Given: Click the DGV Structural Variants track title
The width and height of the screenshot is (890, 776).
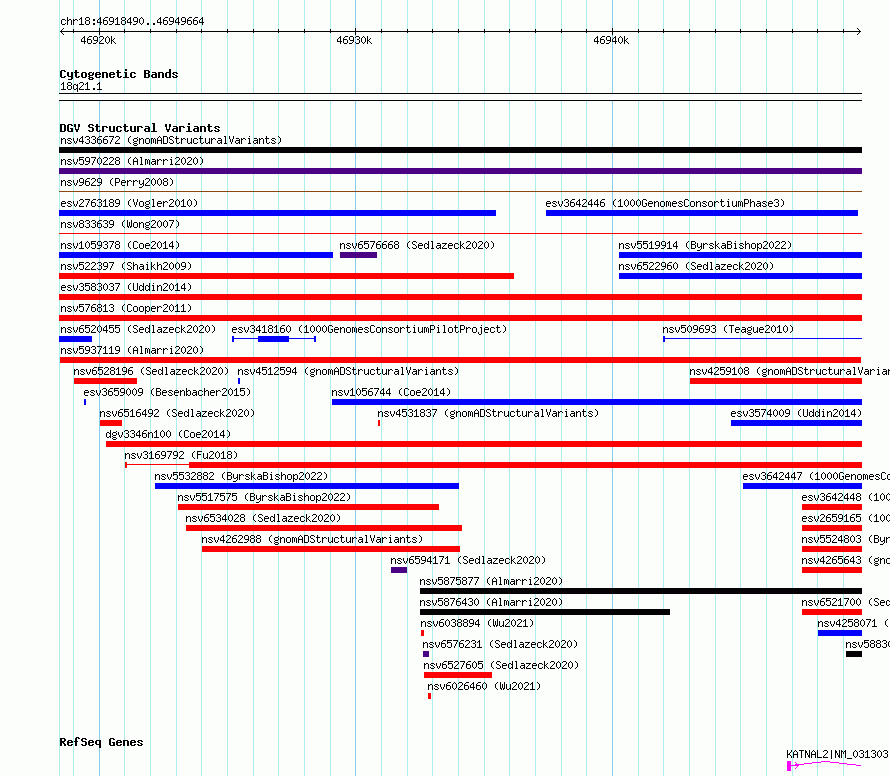Looking at the screenshot, I should (140, 128).
